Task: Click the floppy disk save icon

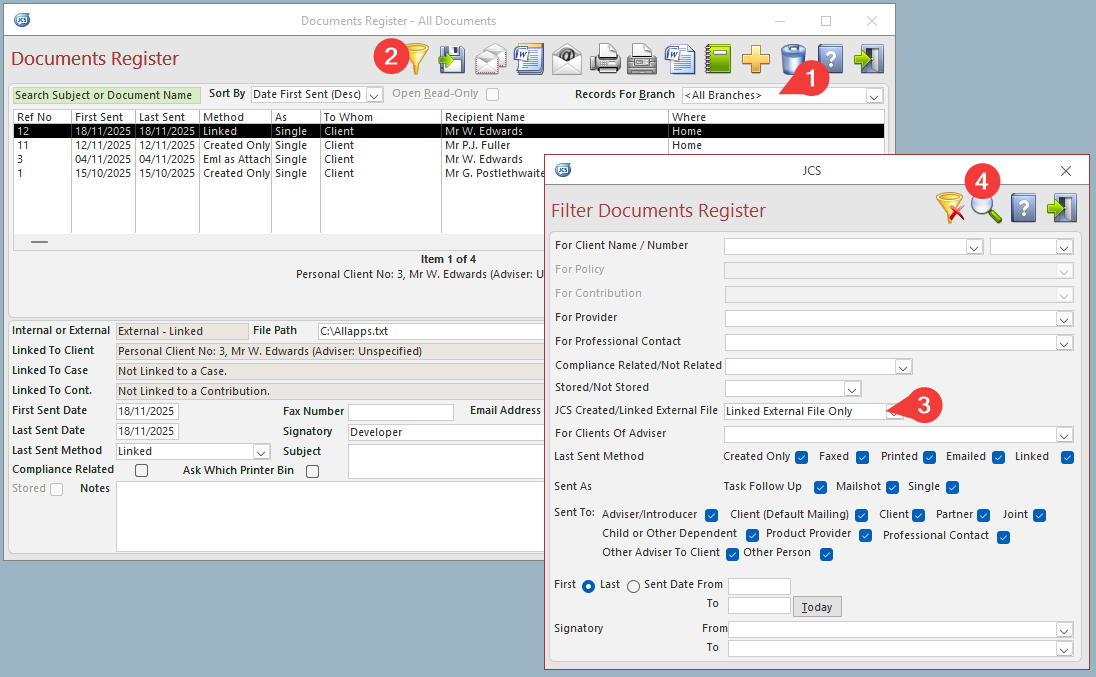Action: click(x=453, y=59)
